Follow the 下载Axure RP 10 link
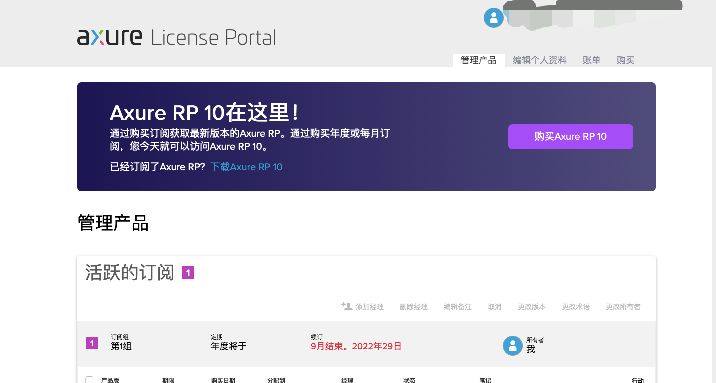 (247, 167)
